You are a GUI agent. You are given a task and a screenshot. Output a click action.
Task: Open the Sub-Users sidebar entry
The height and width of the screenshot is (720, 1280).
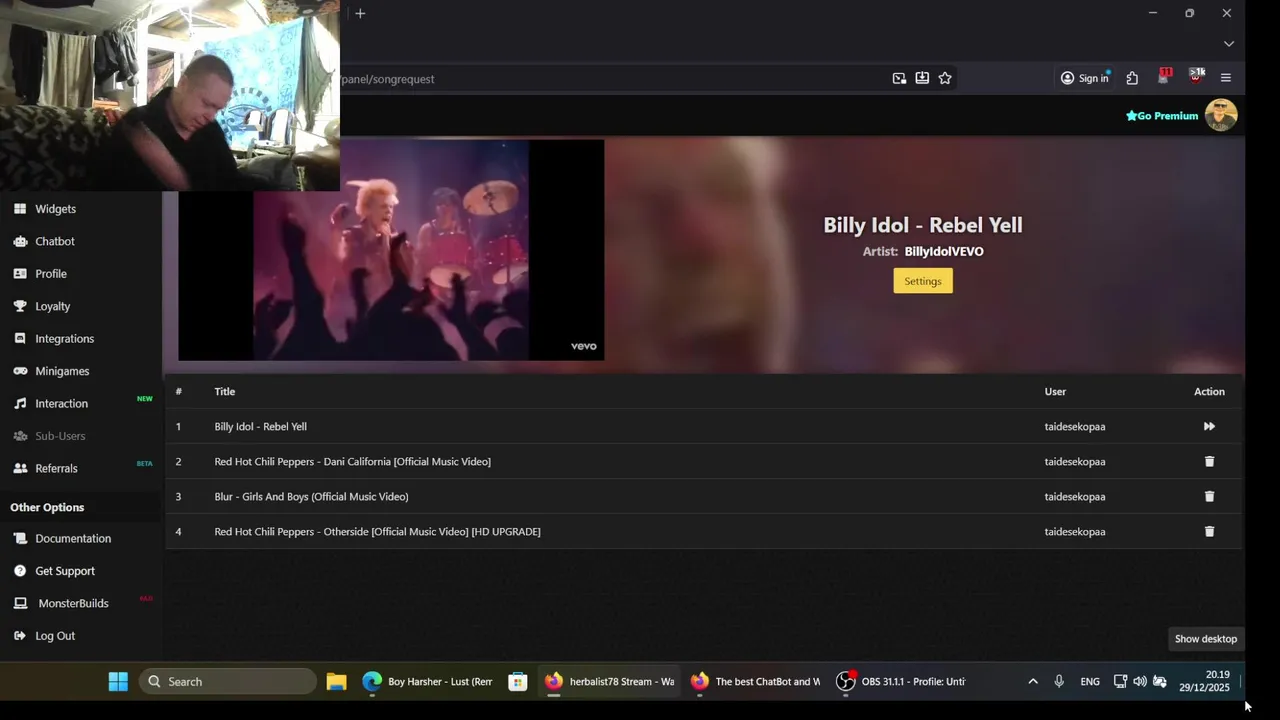[x=60, y=436]
